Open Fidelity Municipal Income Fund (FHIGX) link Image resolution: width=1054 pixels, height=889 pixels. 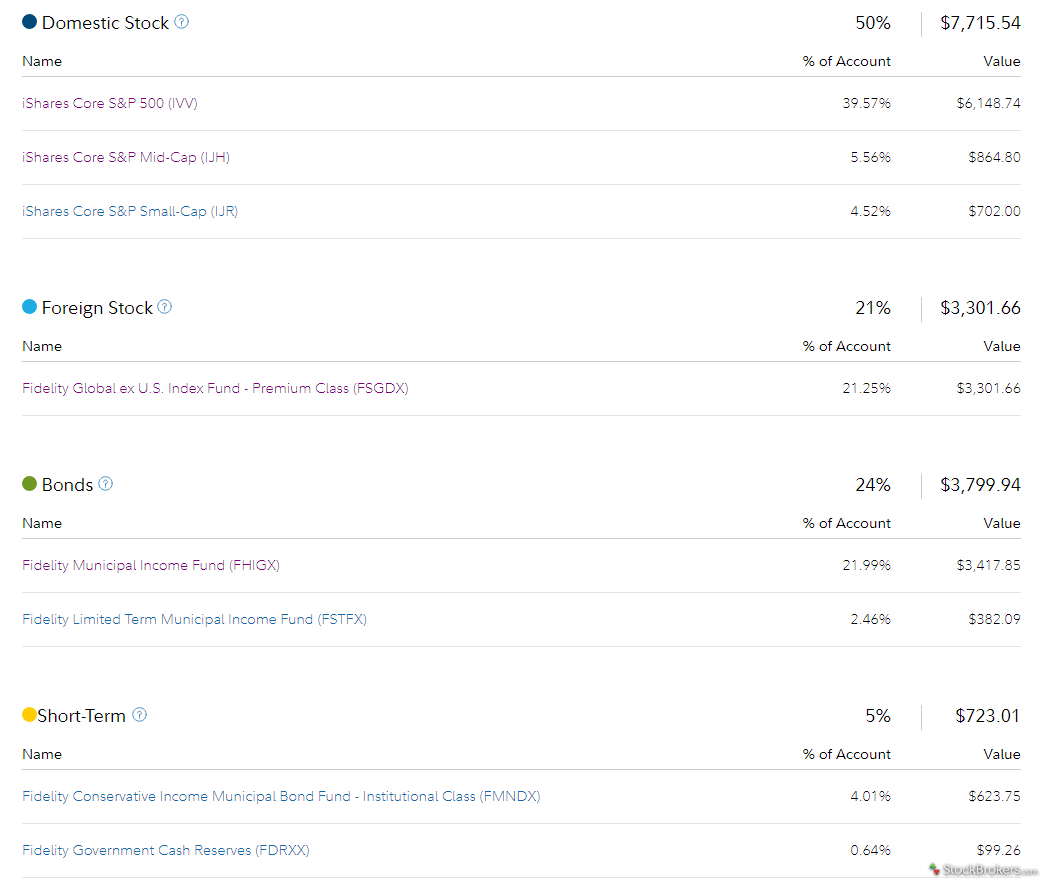click(x=151, y=565)
